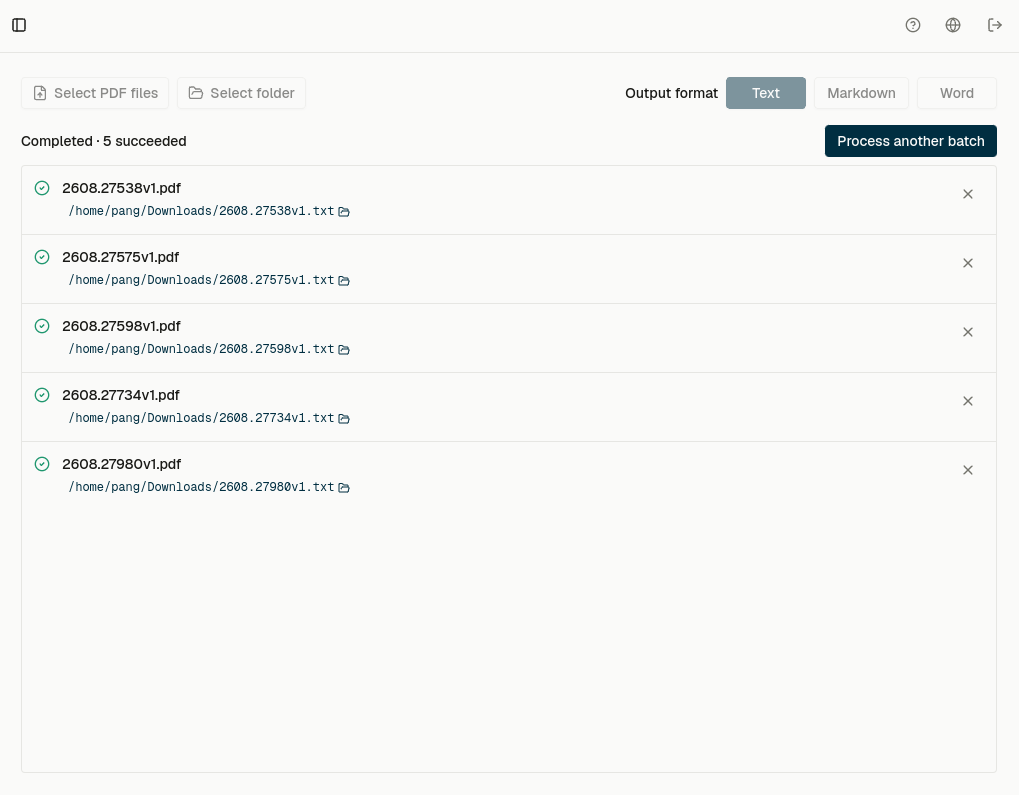
Task: Remove 2608.27598v1.pdf from the list
Action: pyautogui.click(x=968, y=332)
